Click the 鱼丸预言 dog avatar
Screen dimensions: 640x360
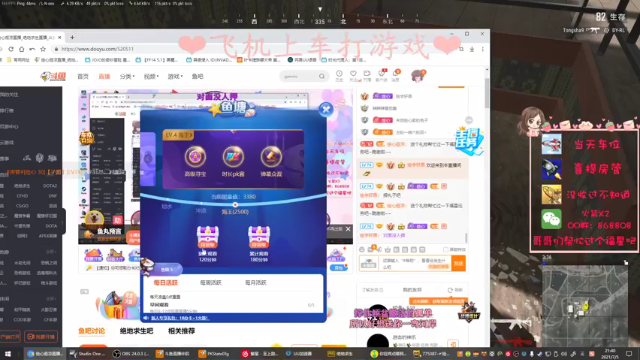pos(95,219)
